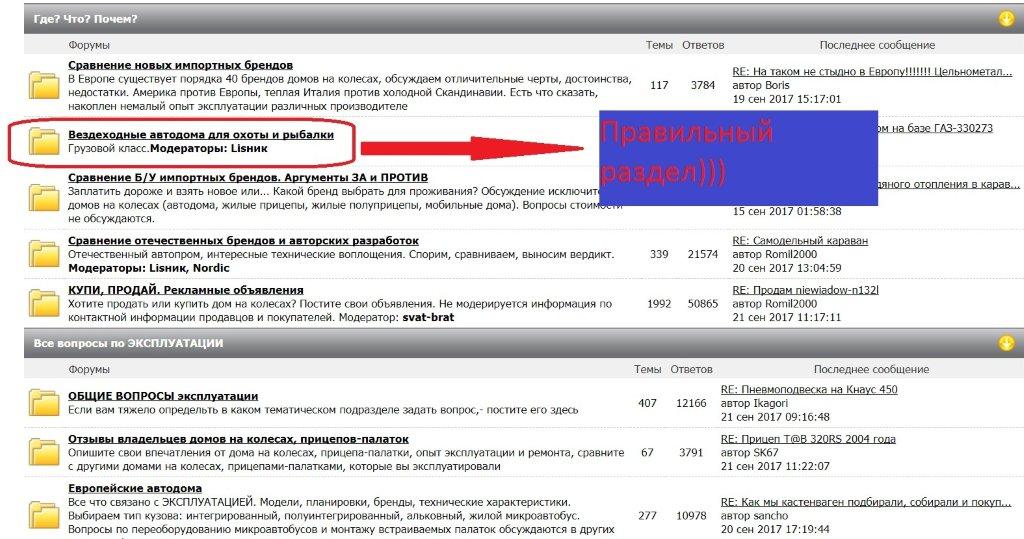Click date 20 сен 2017 13:04:59

(786, 268)
